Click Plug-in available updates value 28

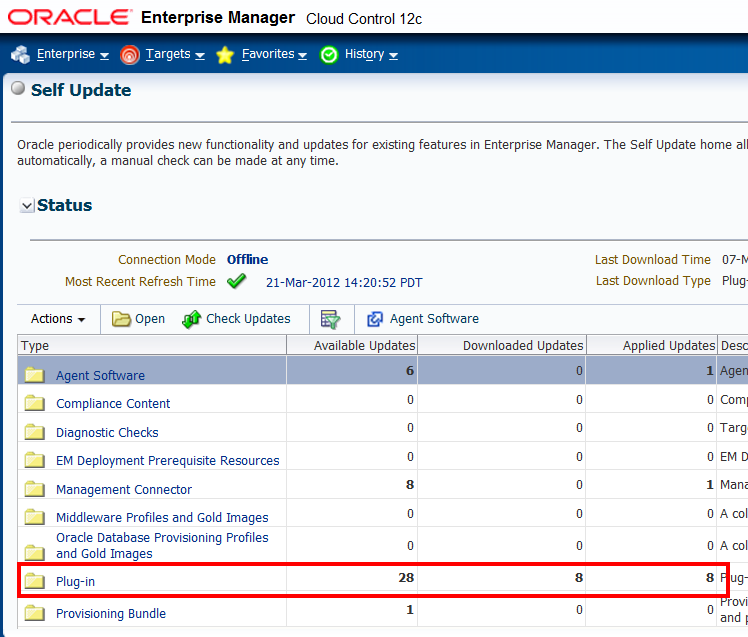point(406,578)
